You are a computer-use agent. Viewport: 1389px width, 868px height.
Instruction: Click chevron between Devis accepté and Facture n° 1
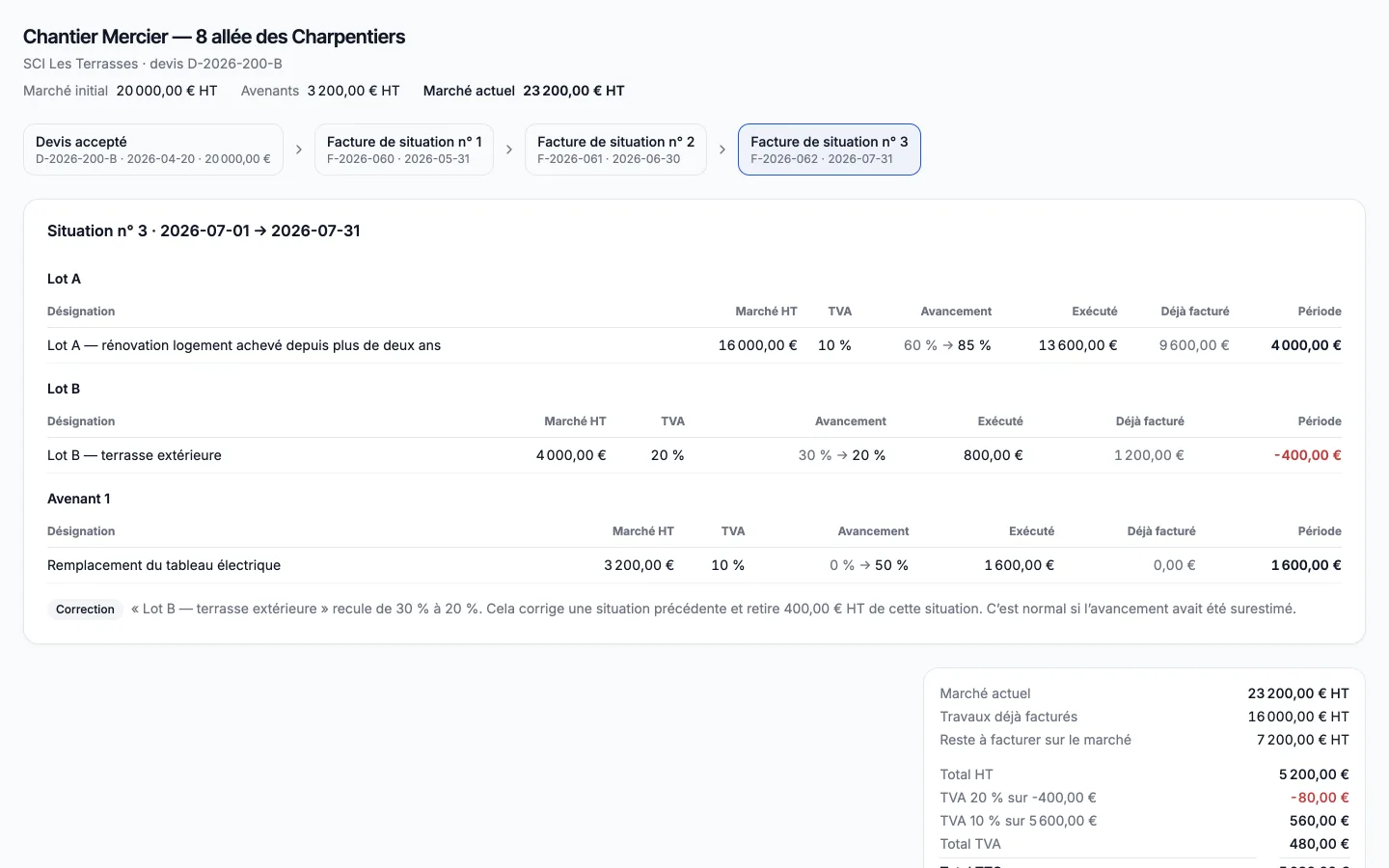(x=299, y=149)
